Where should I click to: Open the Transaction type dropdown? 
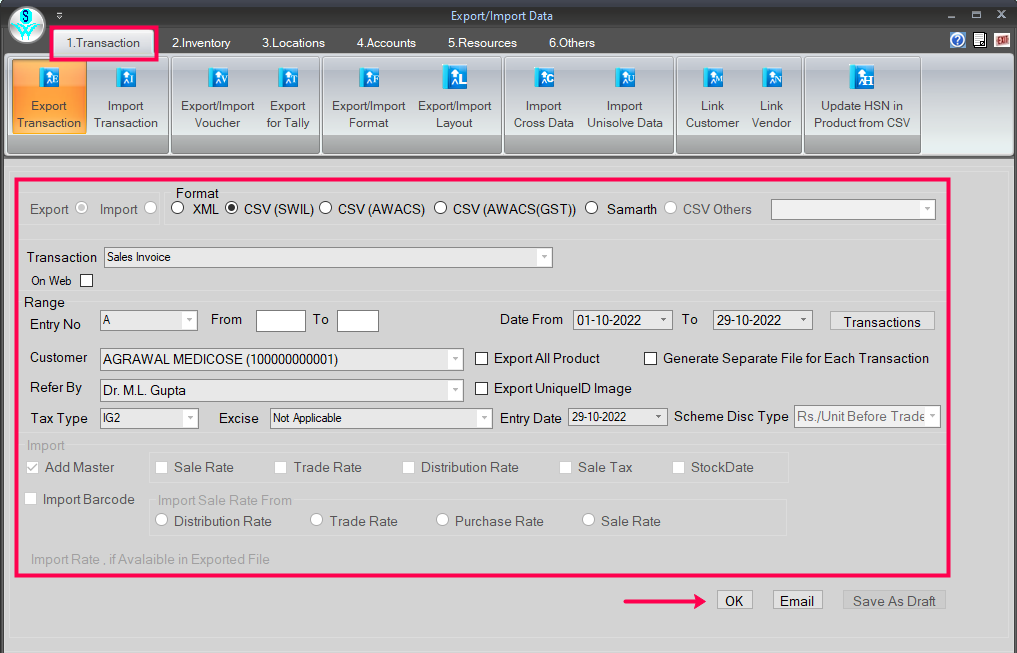tap(544, 257)
